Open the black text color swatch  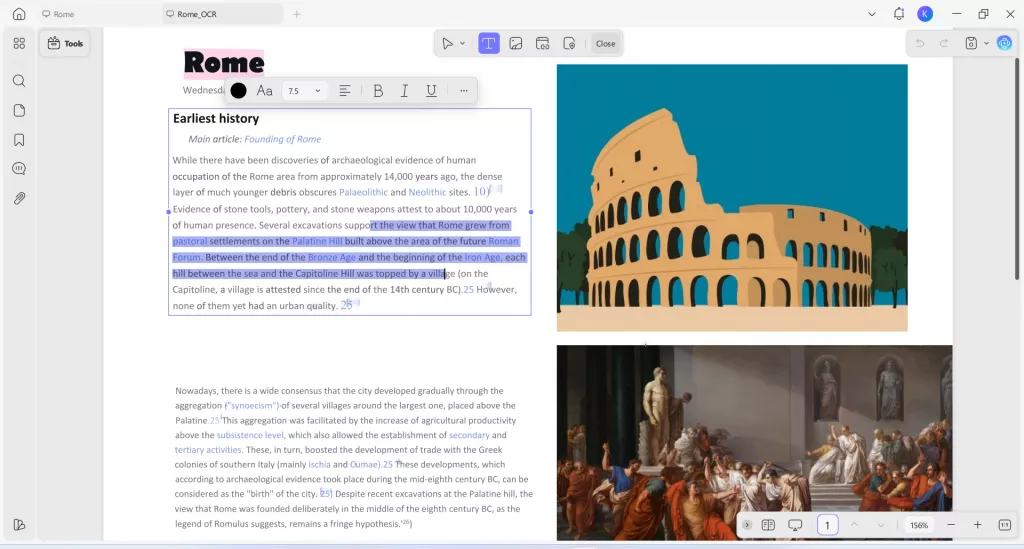point(238,90)
